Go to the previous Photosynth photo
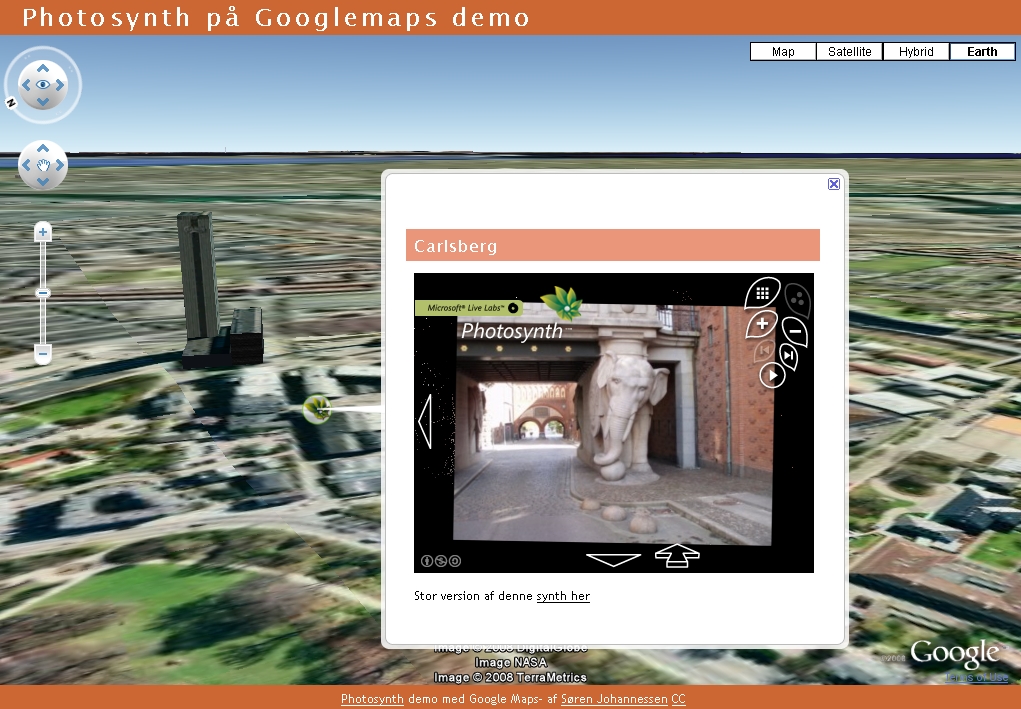This screenshot has width=1021, height=709. (x=764, y=351)
